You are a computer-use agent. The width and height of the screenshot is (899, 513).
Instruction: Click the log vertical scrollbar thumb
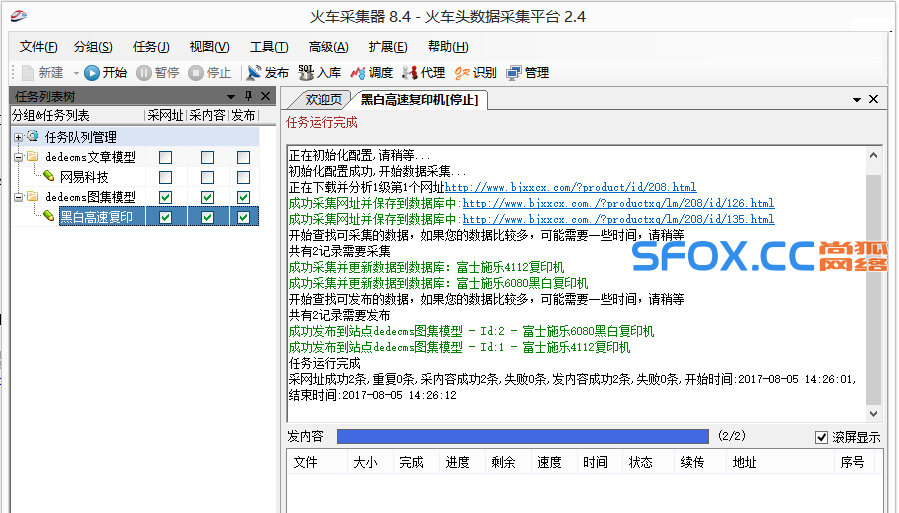873,289
